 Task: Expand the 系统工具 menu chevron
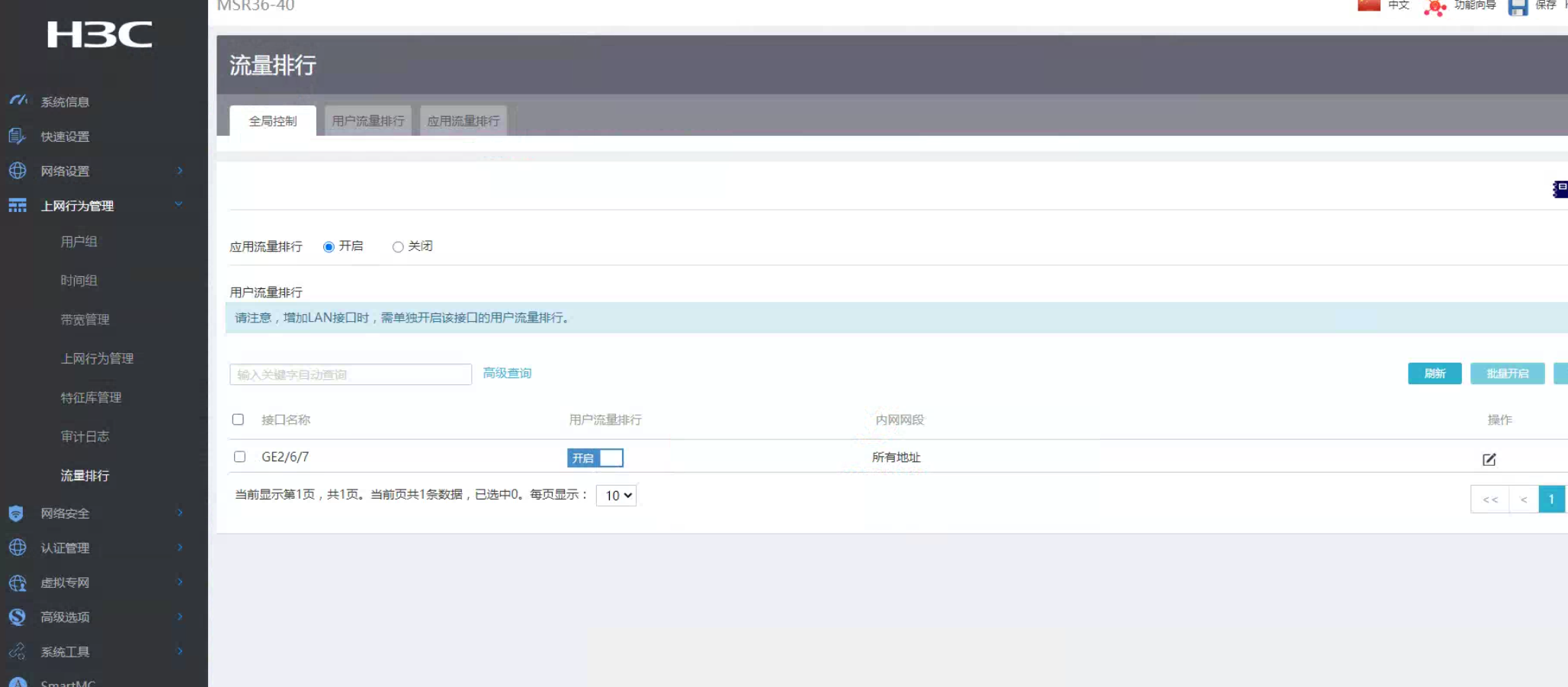click(x=180, y=650)
